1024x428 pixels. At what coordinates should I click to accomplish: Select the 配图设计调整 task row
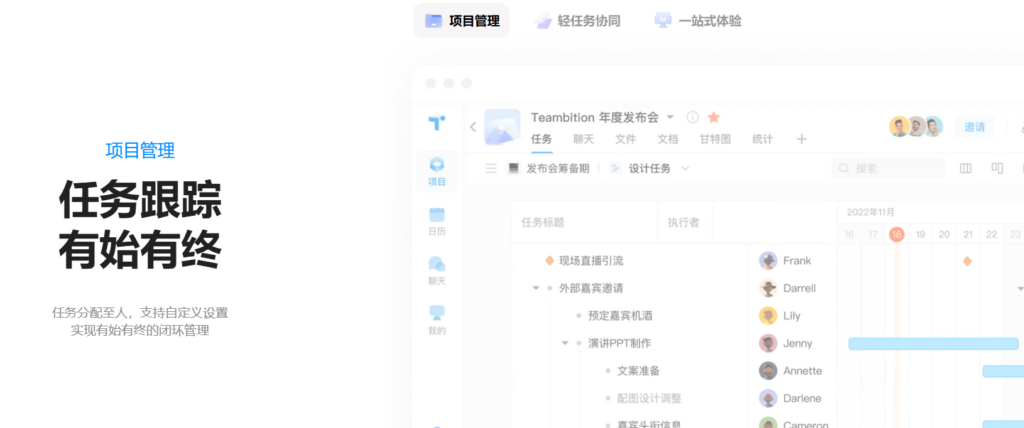pyautogui.click(x=649, y=398)
